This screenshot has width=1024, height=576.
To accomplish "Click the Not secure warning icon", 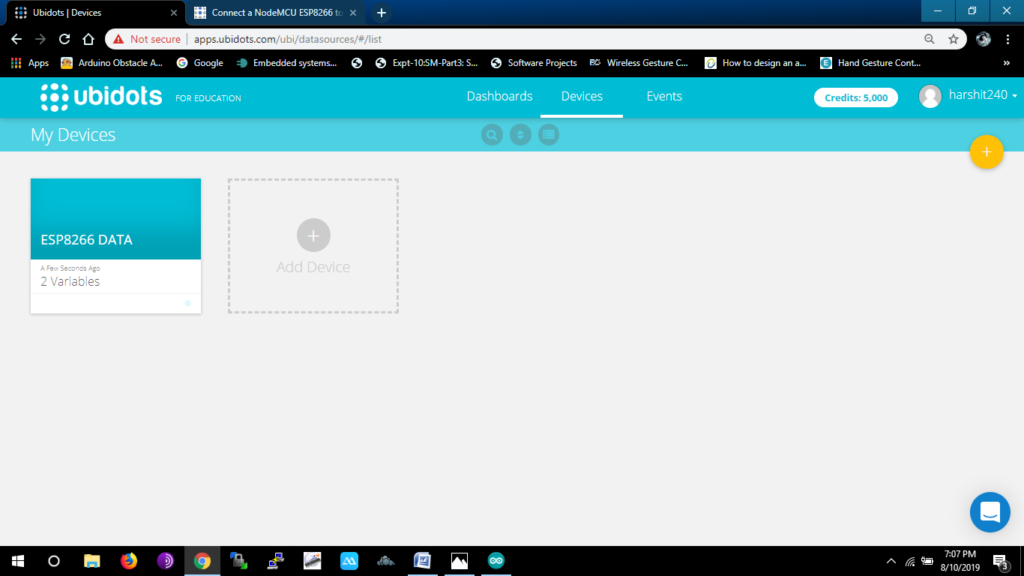I will 118,39.
